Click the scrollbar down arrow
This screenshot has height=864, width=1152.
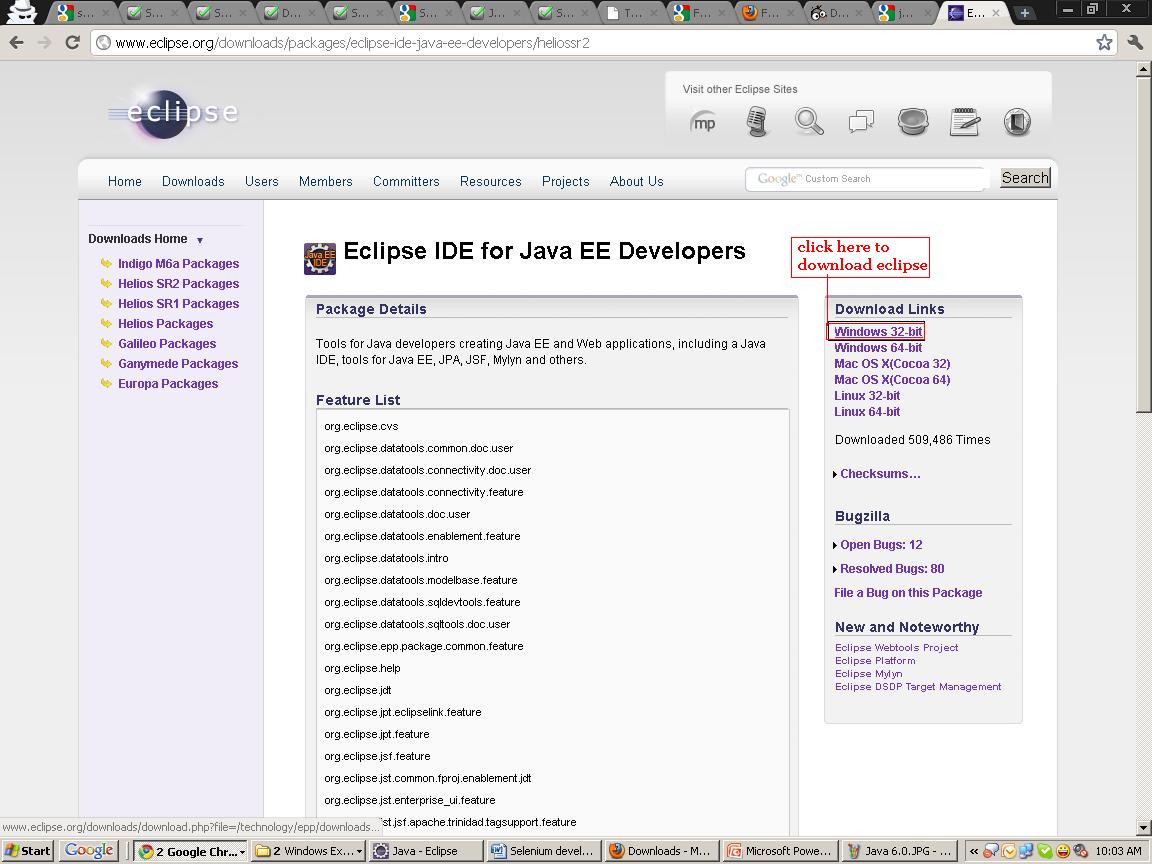coord(1143,827)
